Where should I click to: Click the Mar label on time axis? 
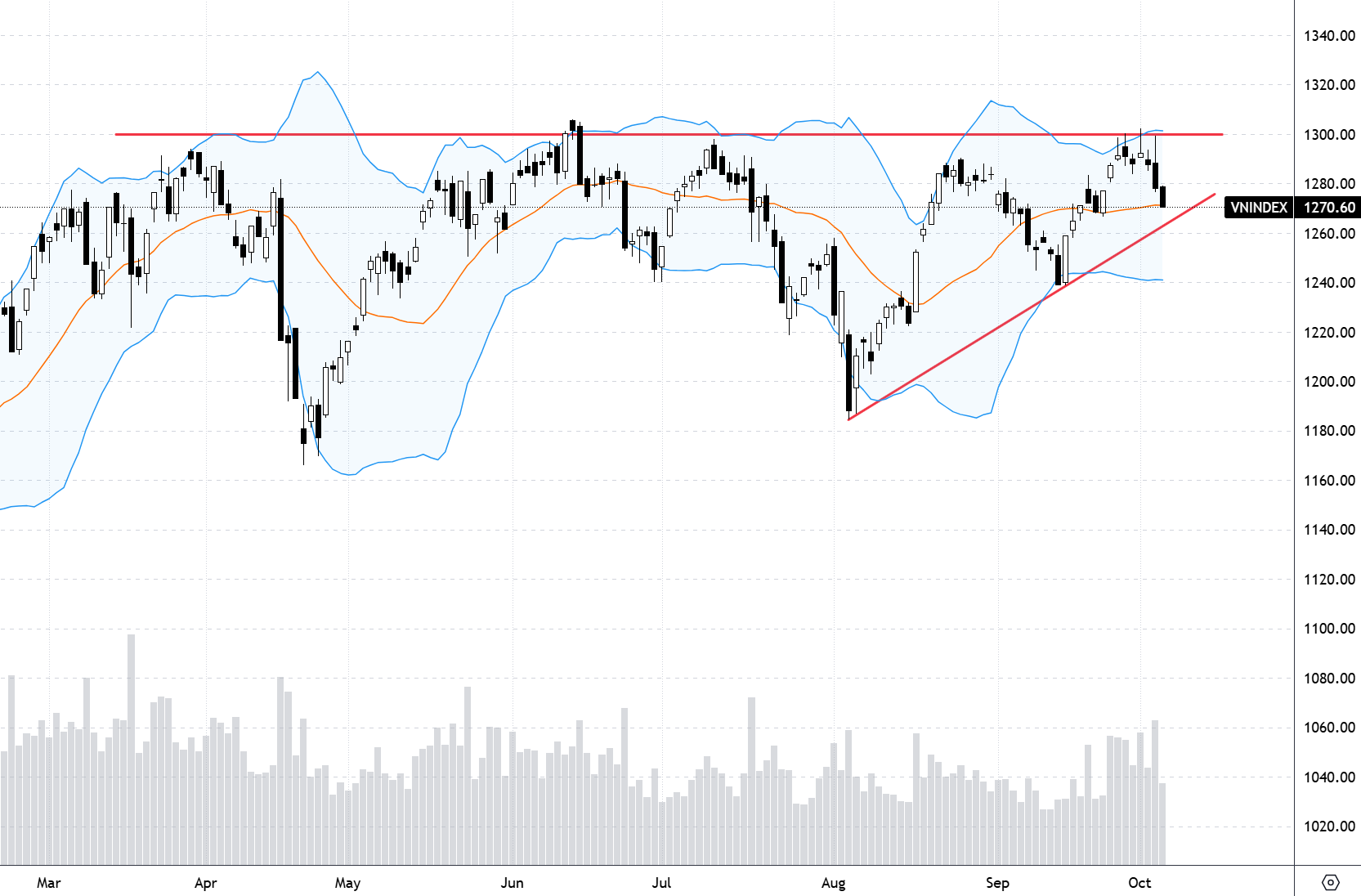click(x=49, y=883)
